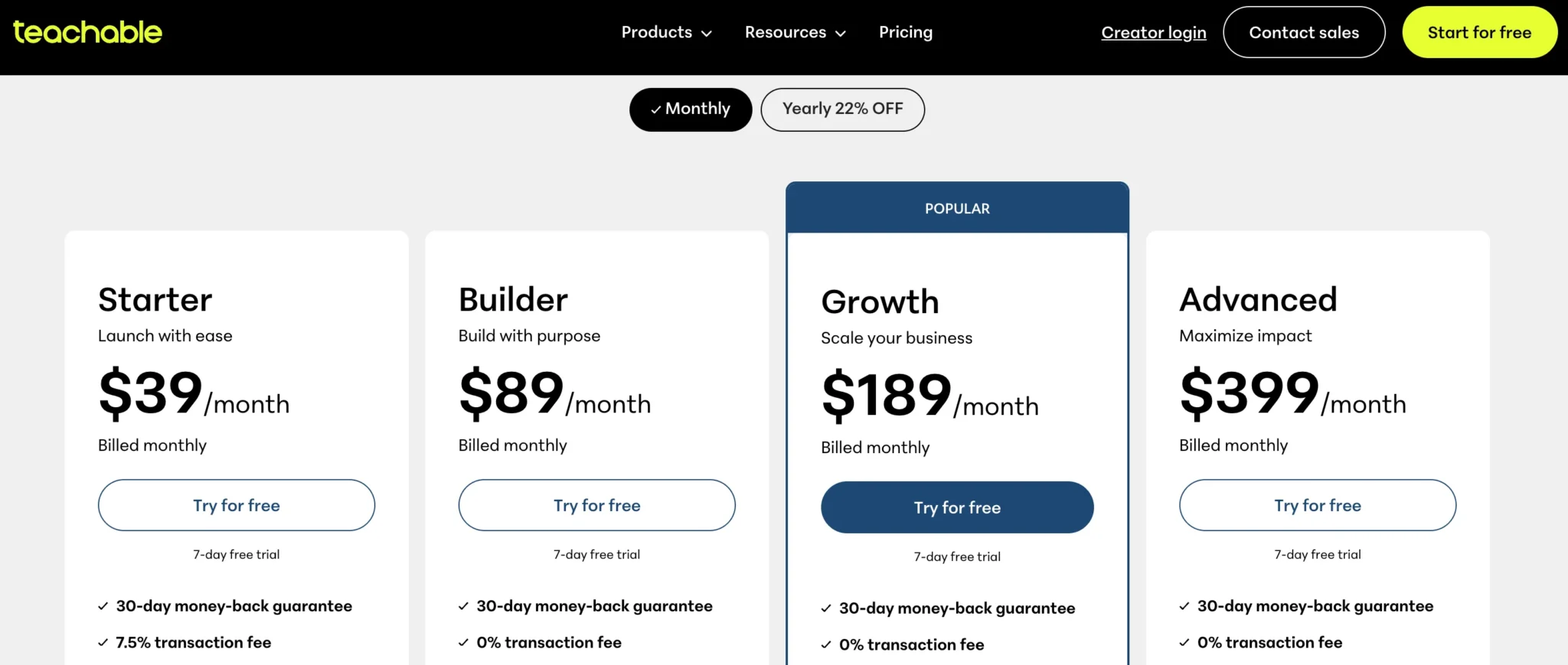
Task: Click the checkmark beside Advanced's 0% transaction fee
Action: click(x=1185, y=642)
